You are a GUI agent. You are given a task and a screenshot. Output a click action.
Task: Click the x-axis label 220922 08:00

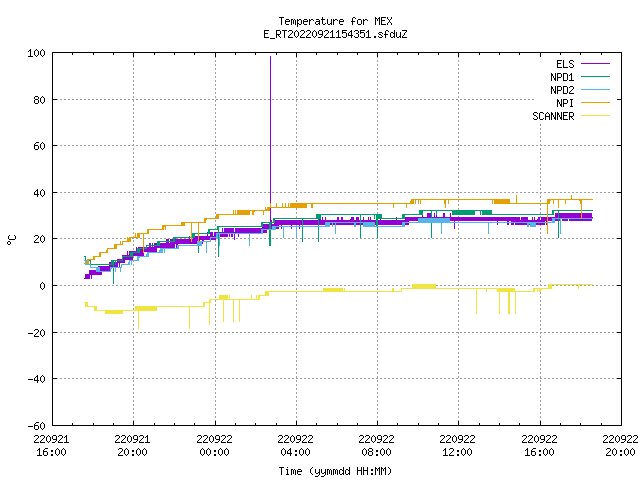coord(376,446)
